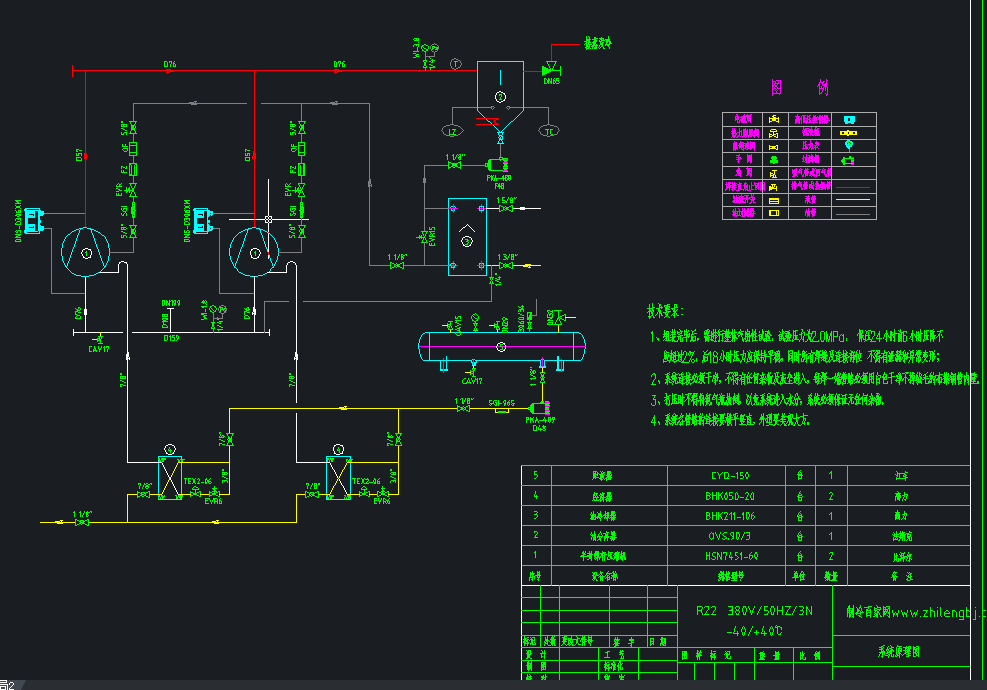Pick the red discharge line sample in legend
The image size is (987, 690).
coord(852,187)
